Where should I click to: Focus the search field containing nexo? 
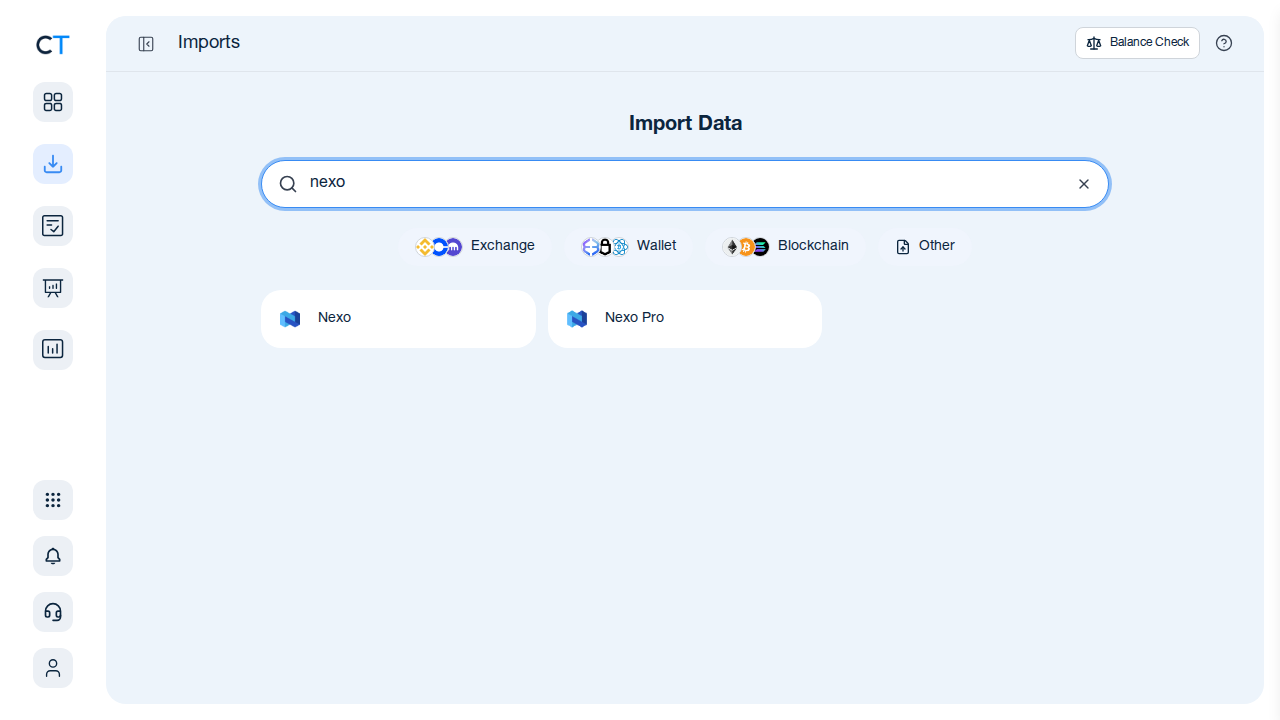(x=685, y=184)
